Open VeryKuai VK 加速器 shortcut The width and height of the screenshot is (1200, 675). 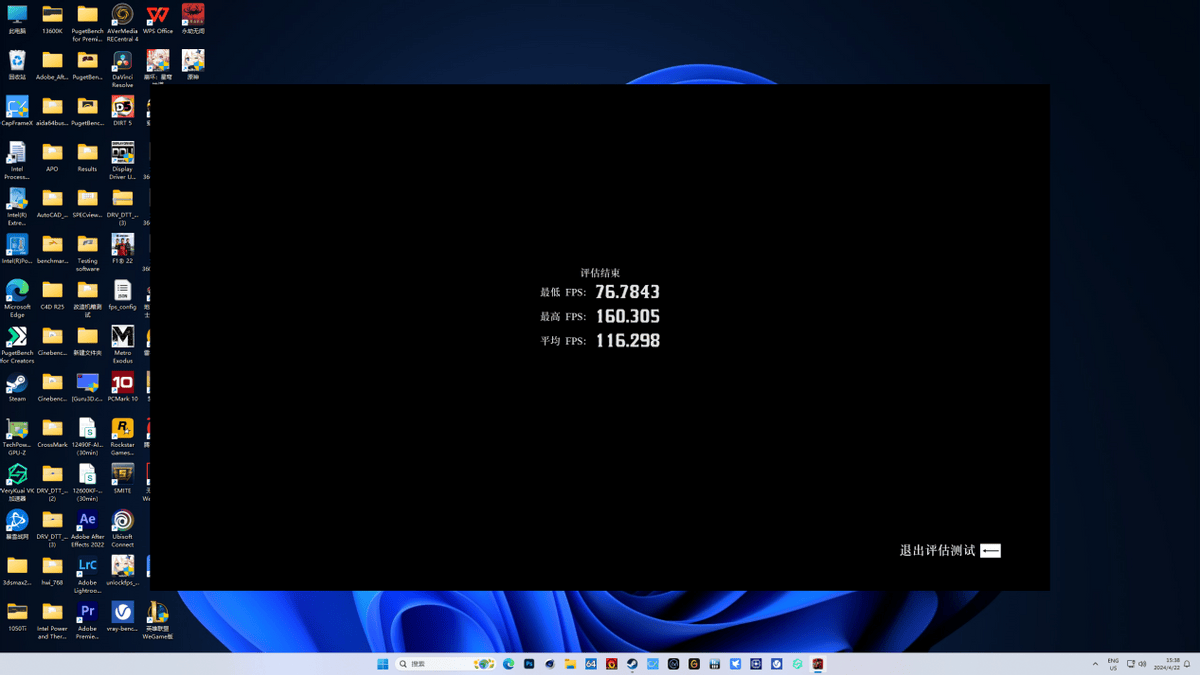pos(17,482)
